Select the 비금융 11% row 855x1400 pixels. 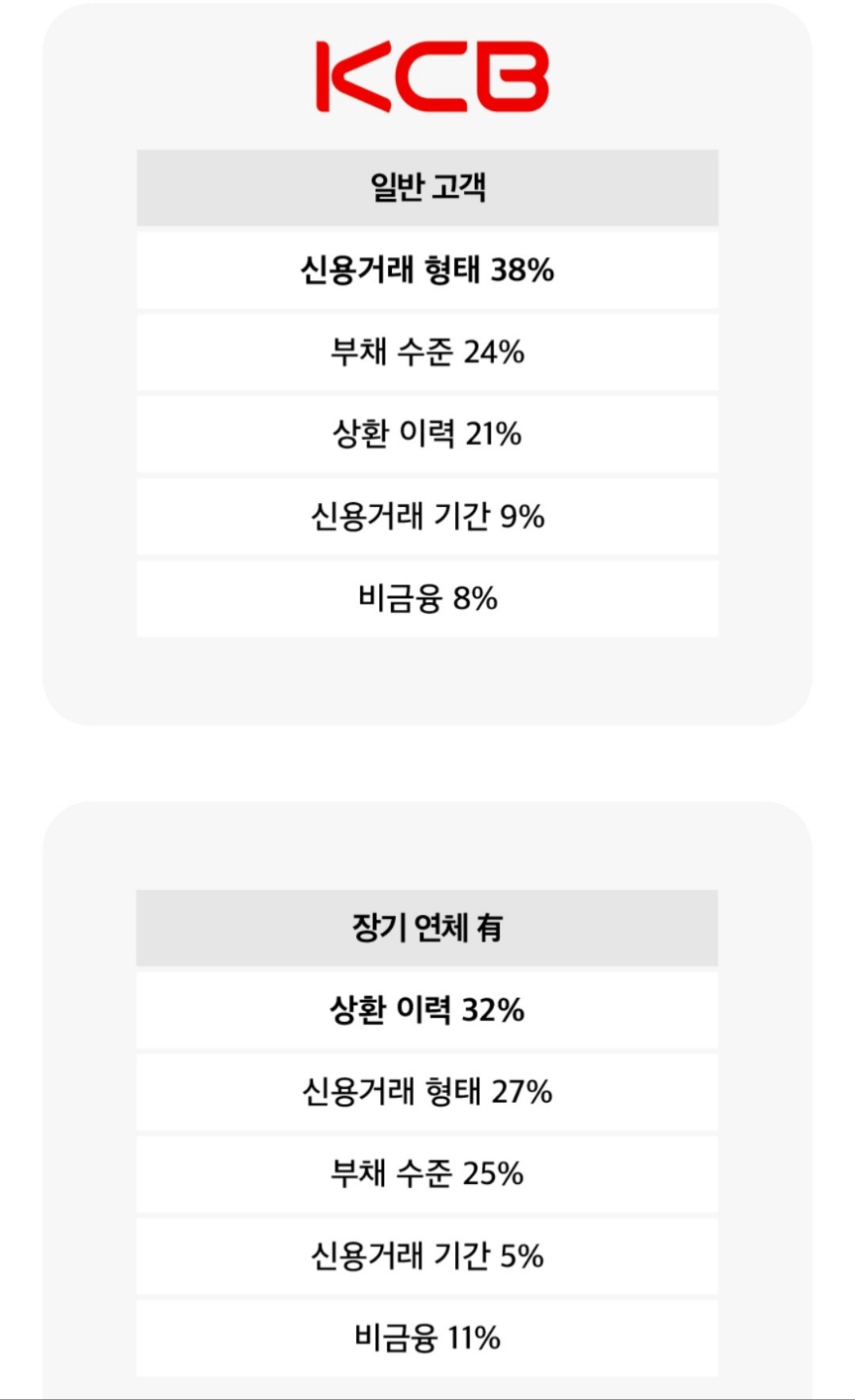(x=427, y=1339)
